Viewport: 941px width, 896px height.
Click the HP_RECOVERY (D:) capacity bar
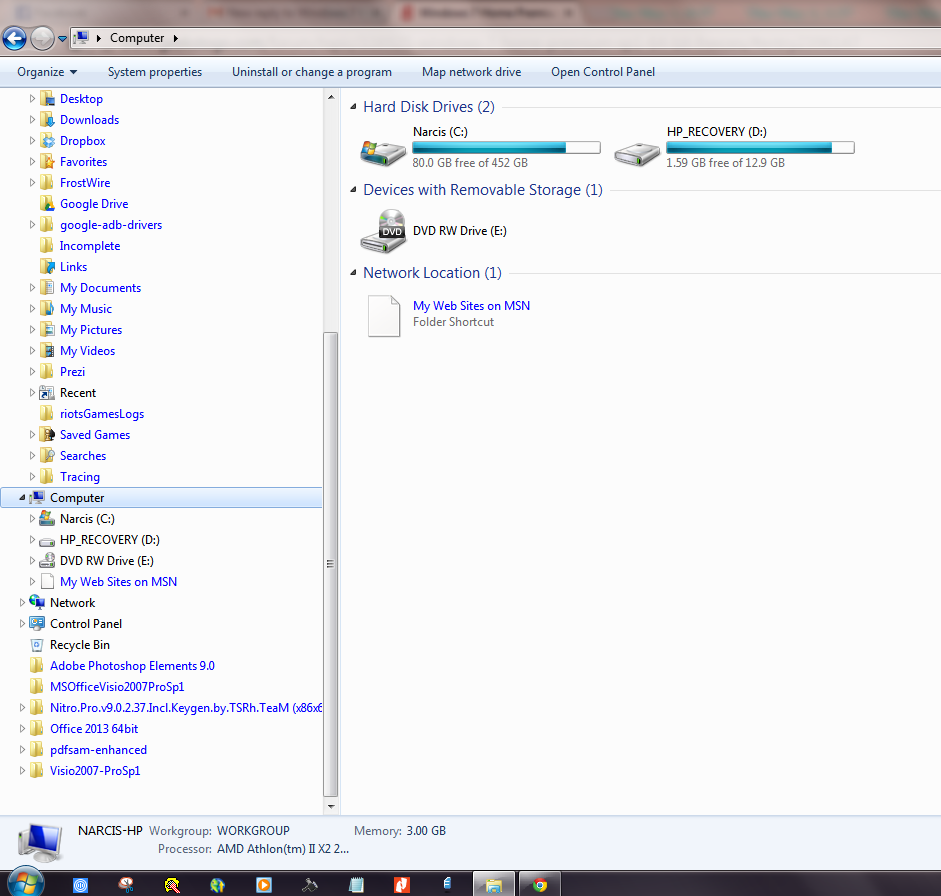pos(760,148)
